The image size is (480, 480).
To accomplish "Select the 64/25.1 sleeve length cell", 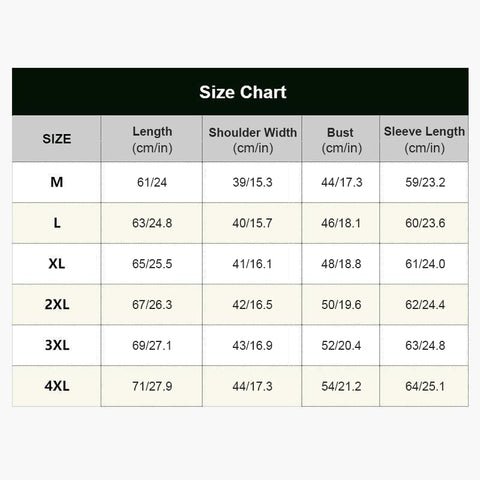I will point(424,386).
